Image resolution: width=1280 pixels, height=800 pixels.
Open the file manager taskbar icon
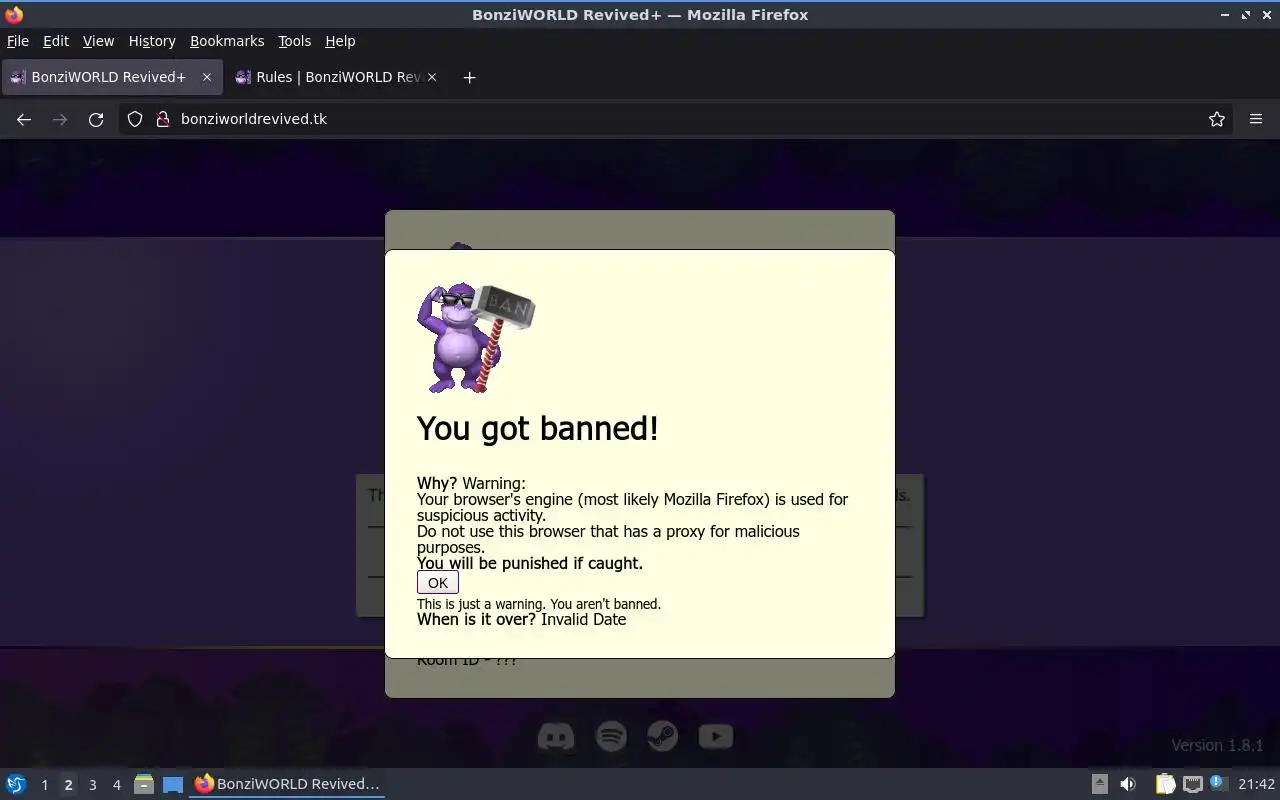144,784
